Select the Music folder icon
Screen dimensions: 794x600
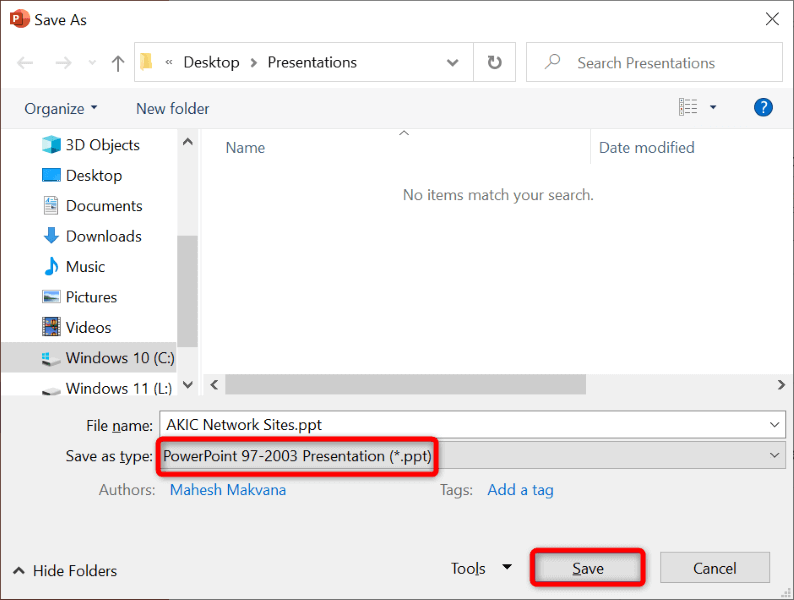pos(52,267)
